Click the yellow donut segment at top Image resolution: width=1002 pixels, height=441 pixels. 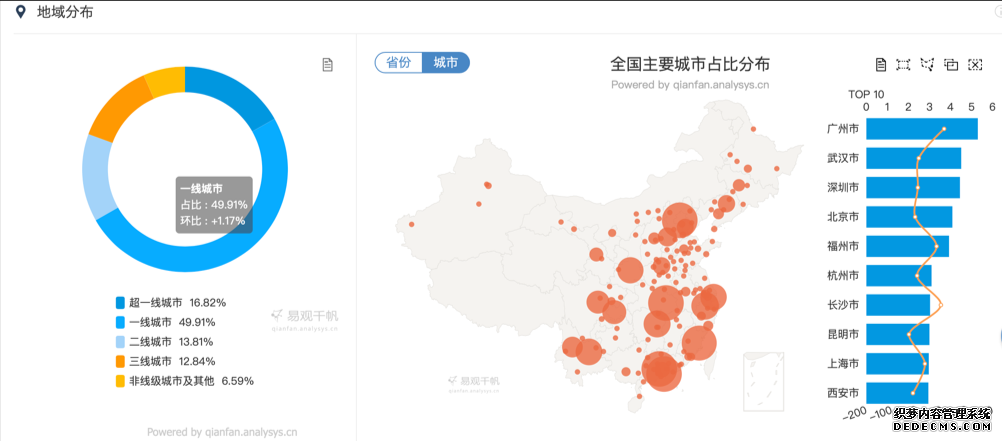(x=167, y=81)
